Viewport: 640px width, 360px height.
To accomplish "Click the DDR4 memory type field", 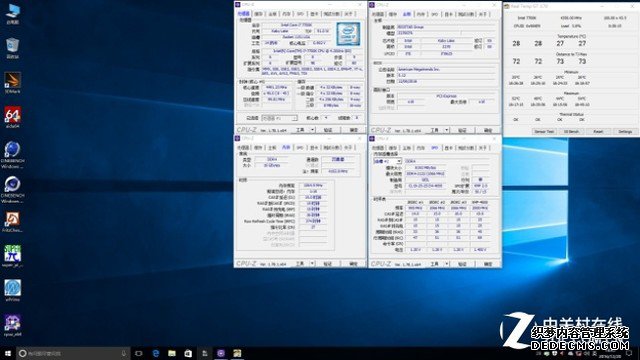I will pyautogui.click(x=271, y=159).
